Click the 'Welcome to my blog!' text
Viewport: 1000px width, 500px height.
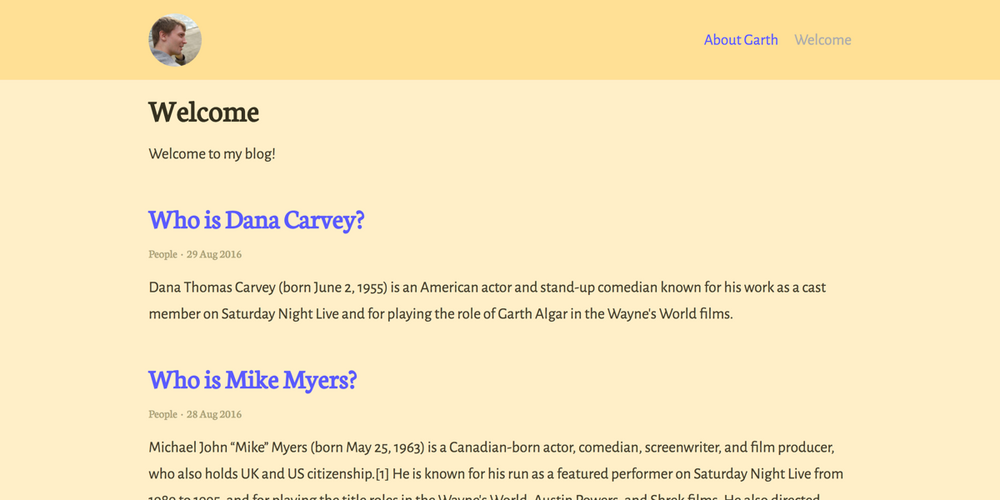point(212,154)
